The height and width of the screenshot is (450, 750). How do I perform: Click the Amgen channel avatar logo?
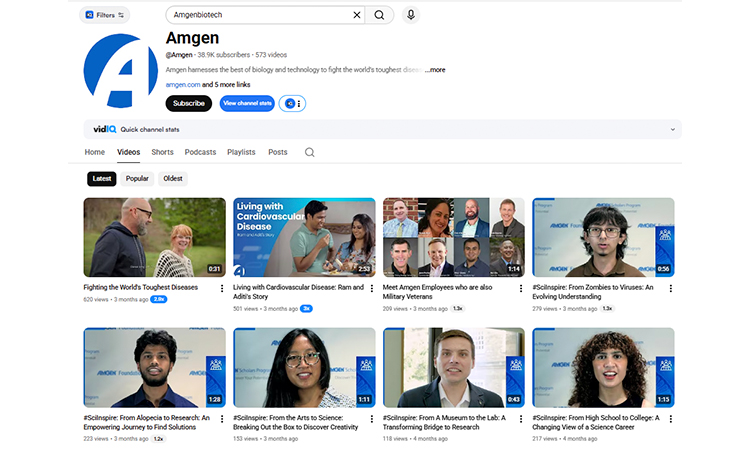tap(121, 71)
